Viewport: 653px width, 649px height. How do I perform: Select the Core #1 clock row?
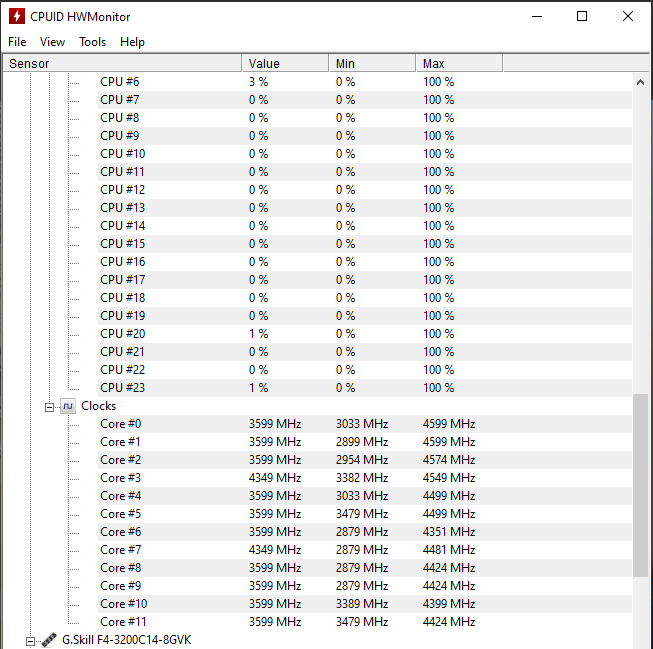[x=365, y=442]
